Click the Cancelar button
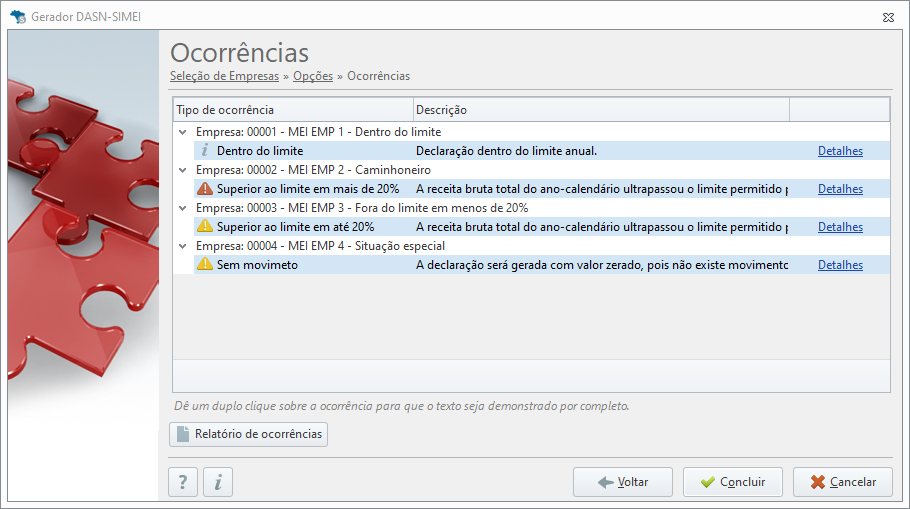This screenshot has width=910, height=509. (x=843, y=482)
